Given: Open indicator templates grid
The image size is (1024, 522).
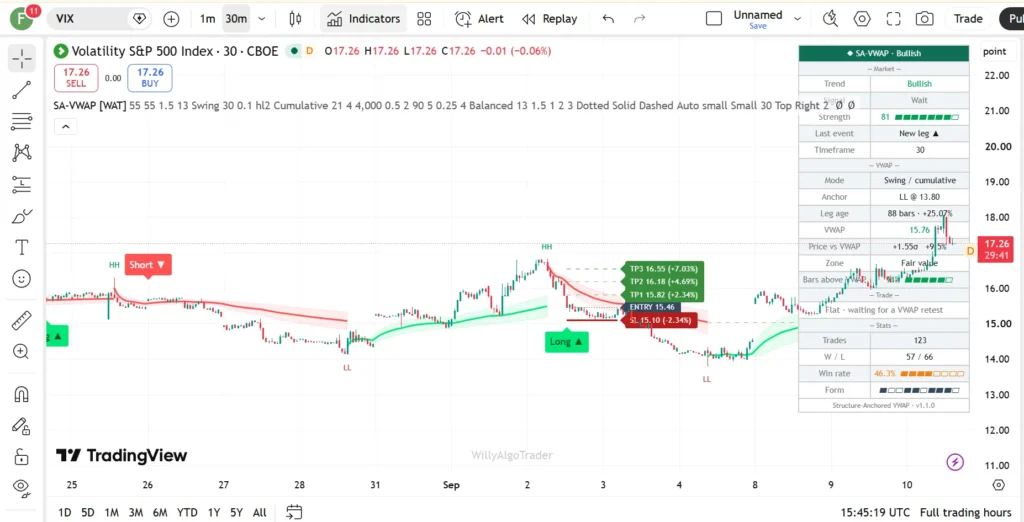Looking at the screenshot, I should click(424, 19).
